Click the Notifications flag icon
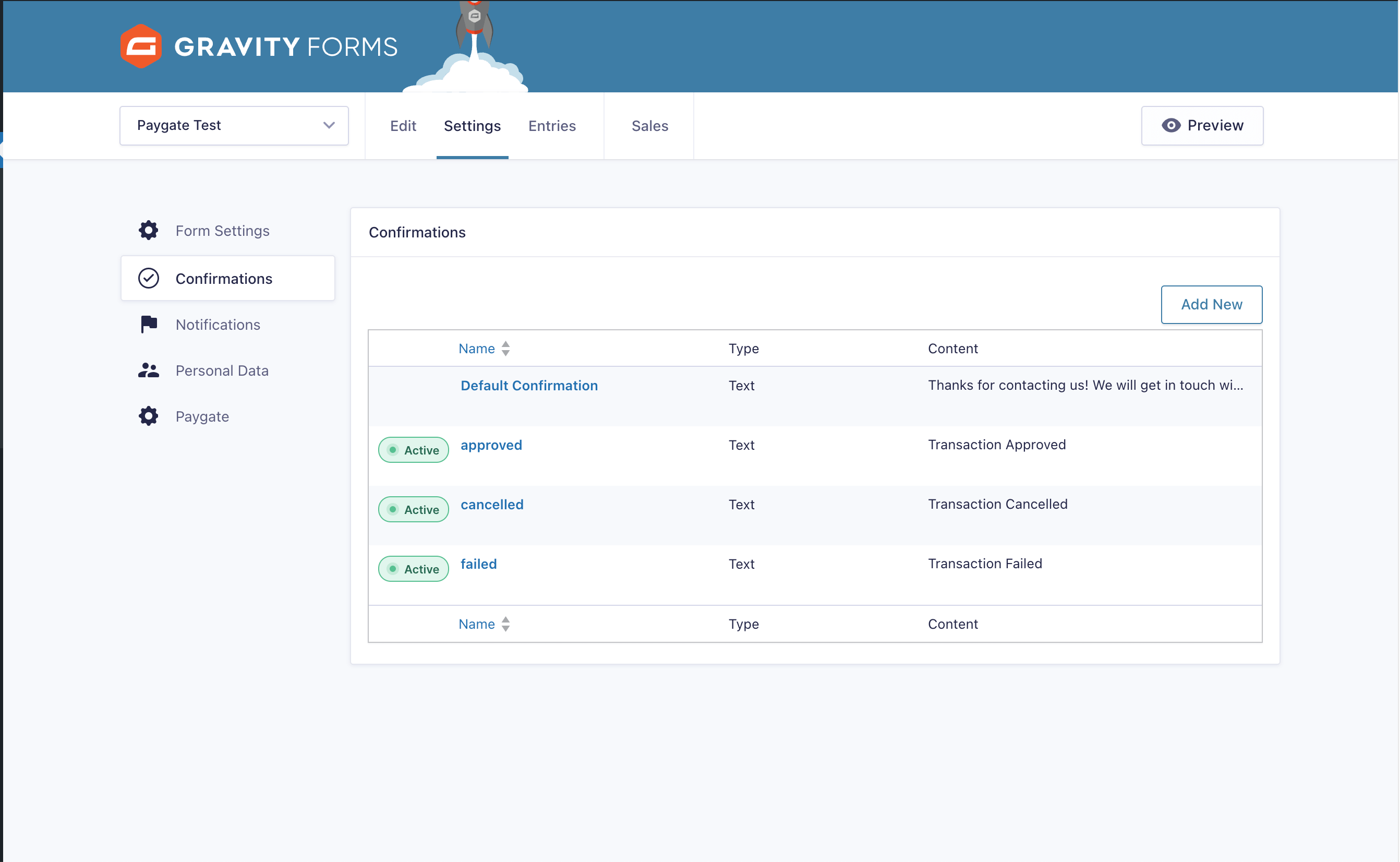 click(x=149, y=325)
